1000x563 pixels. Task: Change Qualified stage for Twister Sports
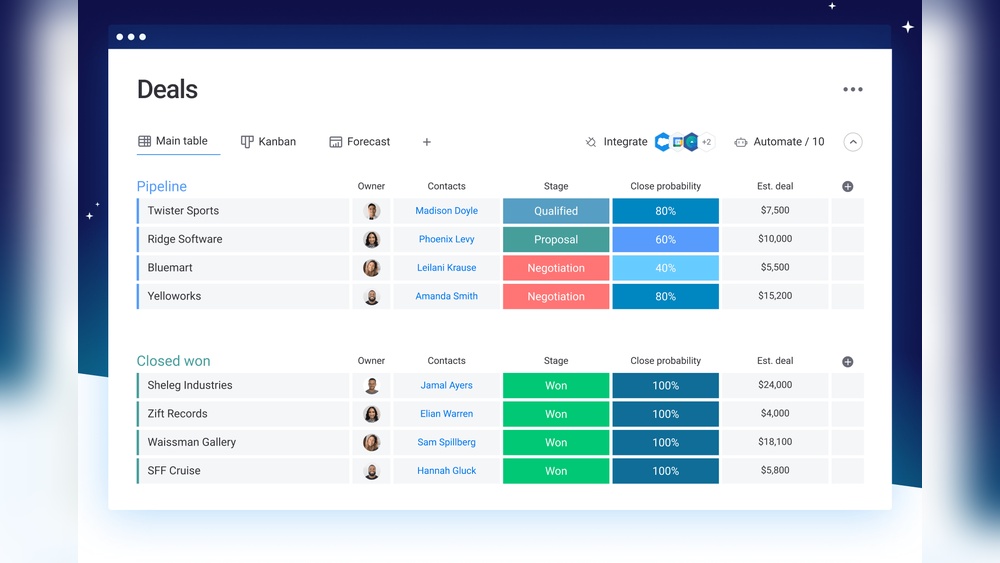click(556, 211)
